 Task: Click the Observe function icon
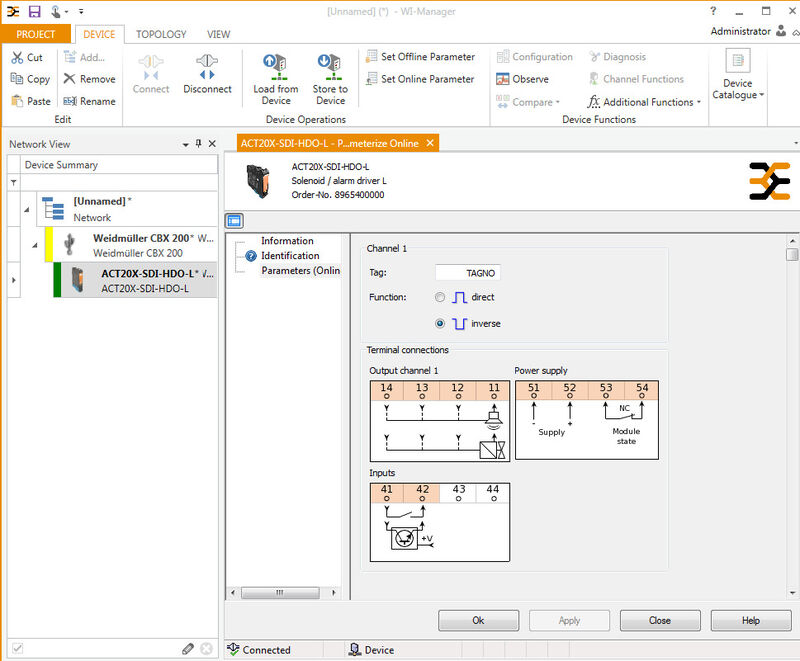tap(504, 79)
